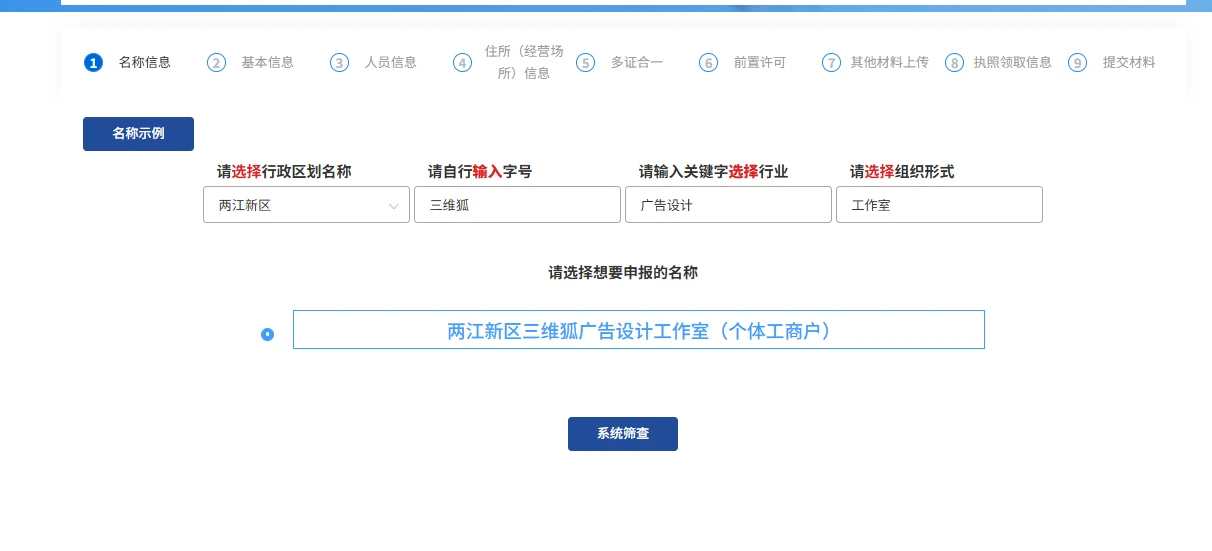The image size is (1212, 551).
Task: Go to the 基本信息 step label
Action: pyautogui.click(x=267, y=62)
